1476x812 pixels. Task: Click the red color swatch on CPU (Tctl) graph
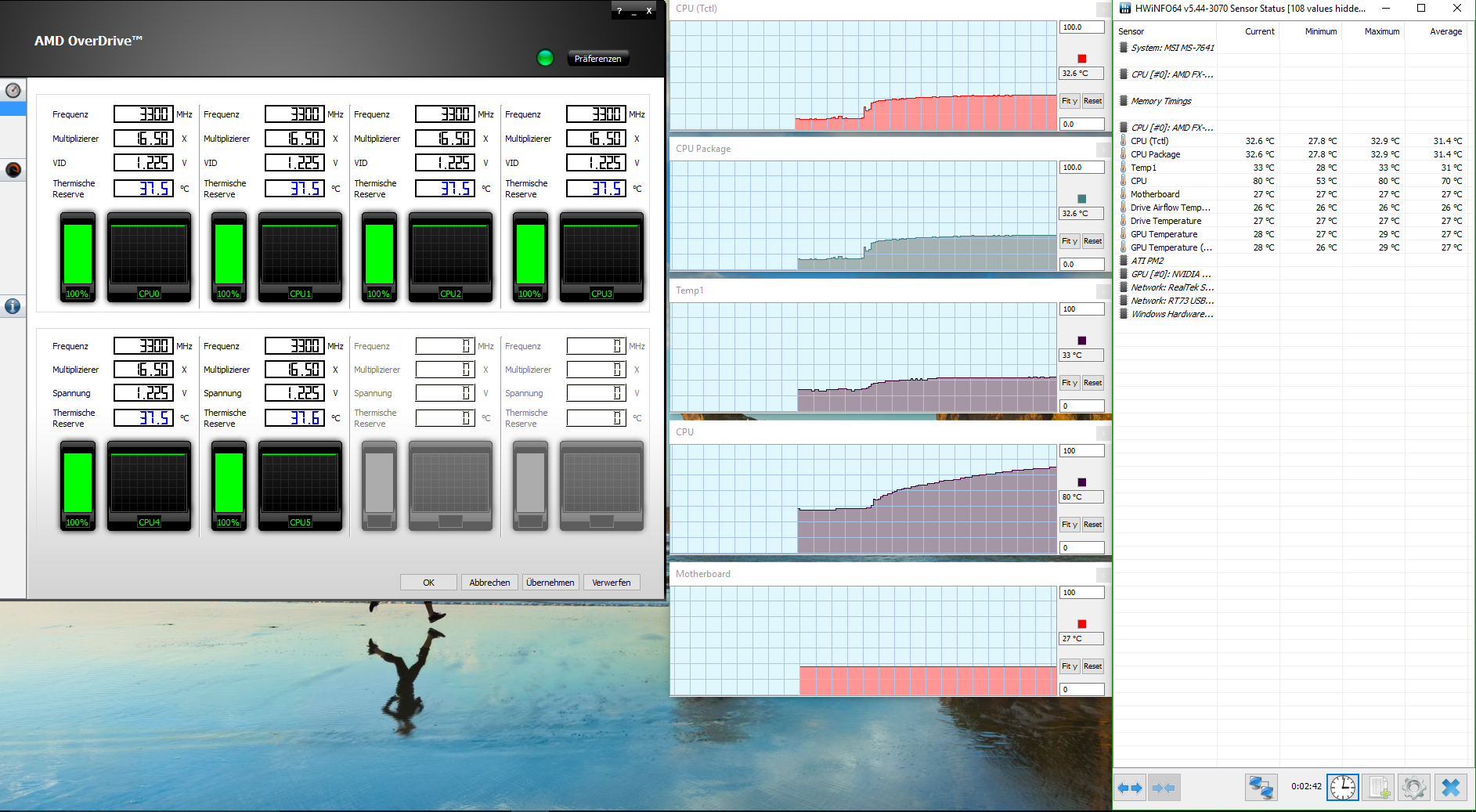pyautogui.click(x=1082, y=59)
